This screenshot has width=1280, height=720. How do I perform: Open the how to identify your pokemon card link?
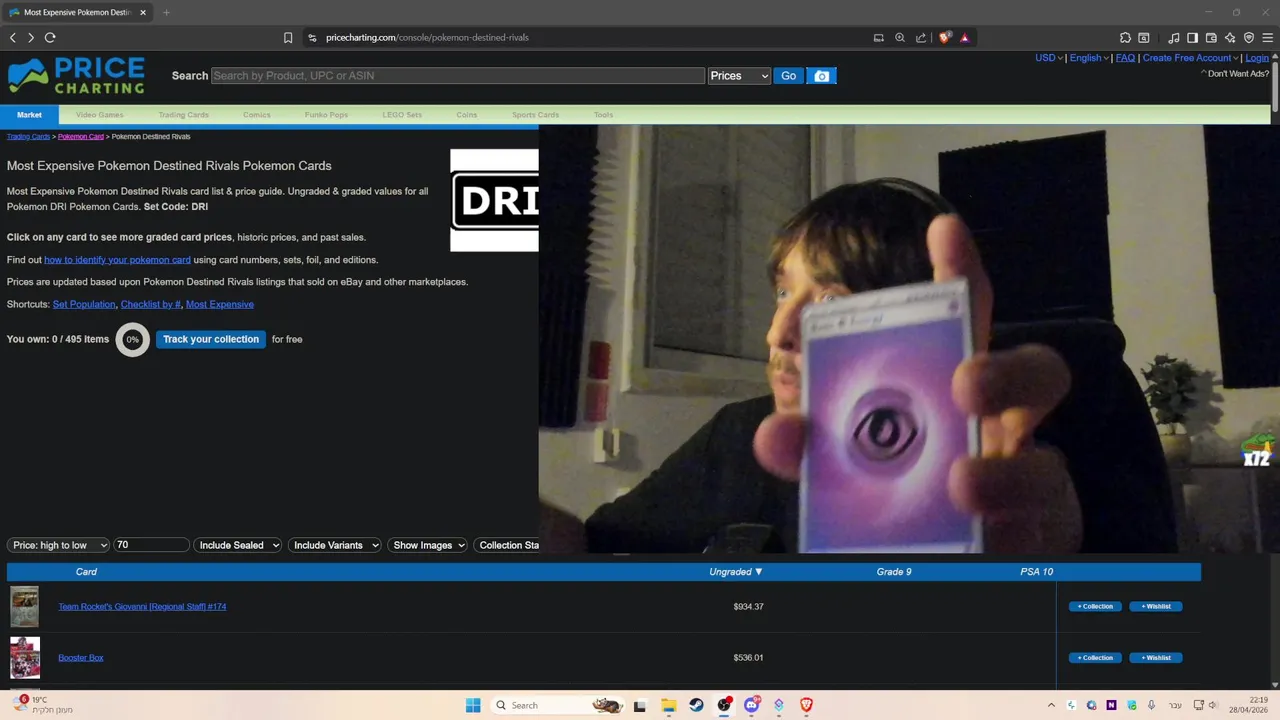(x=117, y=260)
